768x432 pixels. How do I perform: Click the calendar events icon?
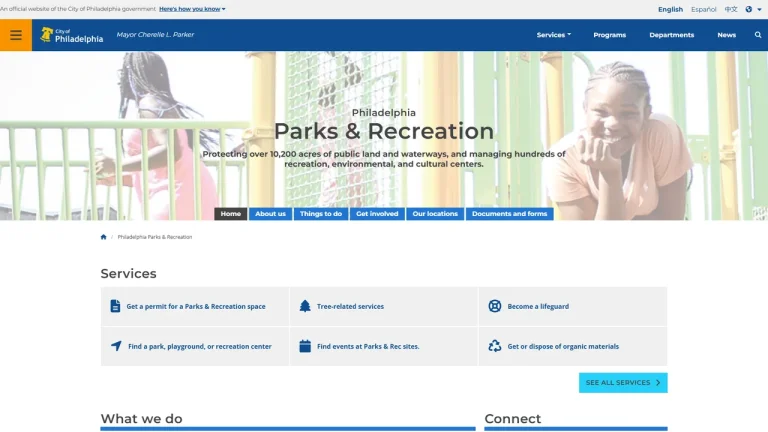(x=305, y=346)
